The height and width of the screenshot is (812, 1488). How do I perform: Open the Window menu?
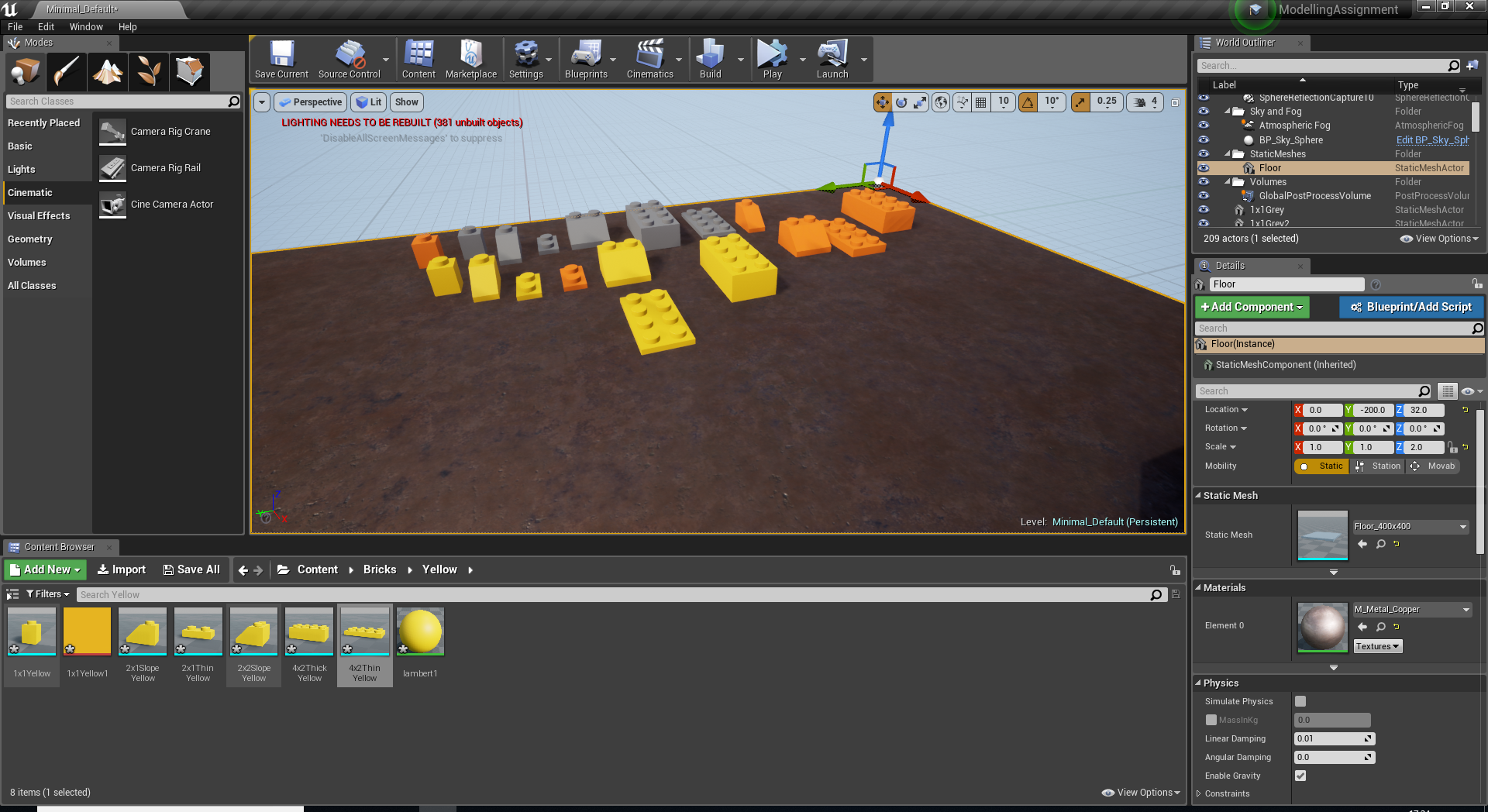pyautogui.click(x=85, y=26)
